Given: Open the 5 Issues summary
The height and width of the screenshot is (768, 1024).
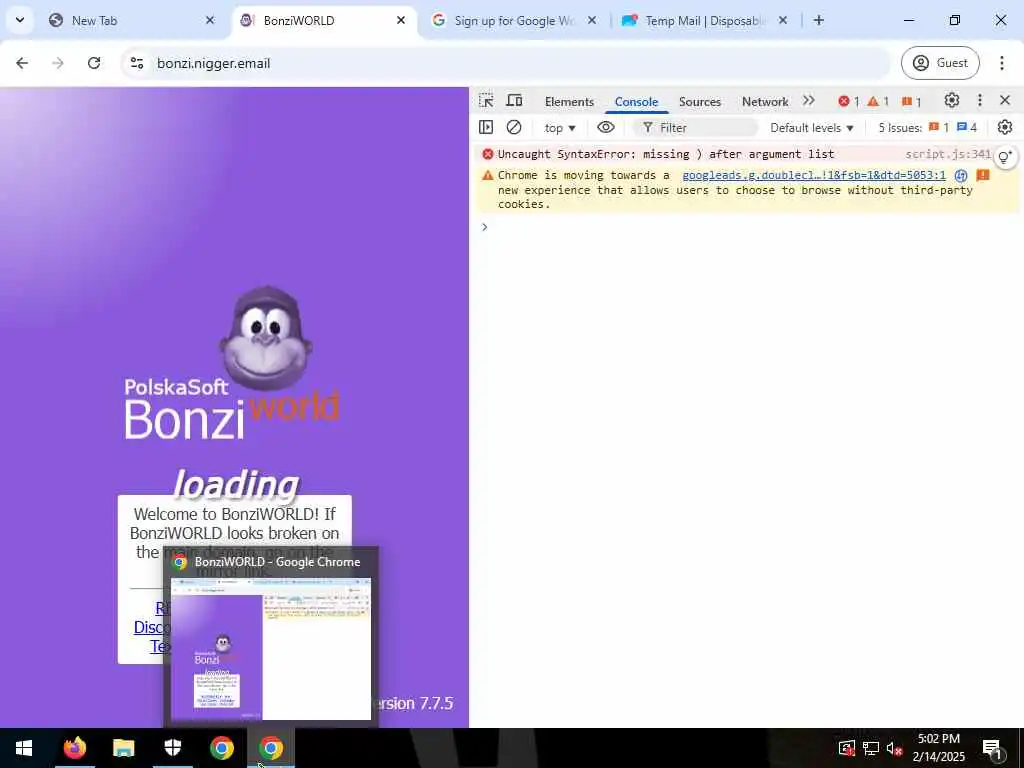Looking at the screenshot, I should point(927,128).
